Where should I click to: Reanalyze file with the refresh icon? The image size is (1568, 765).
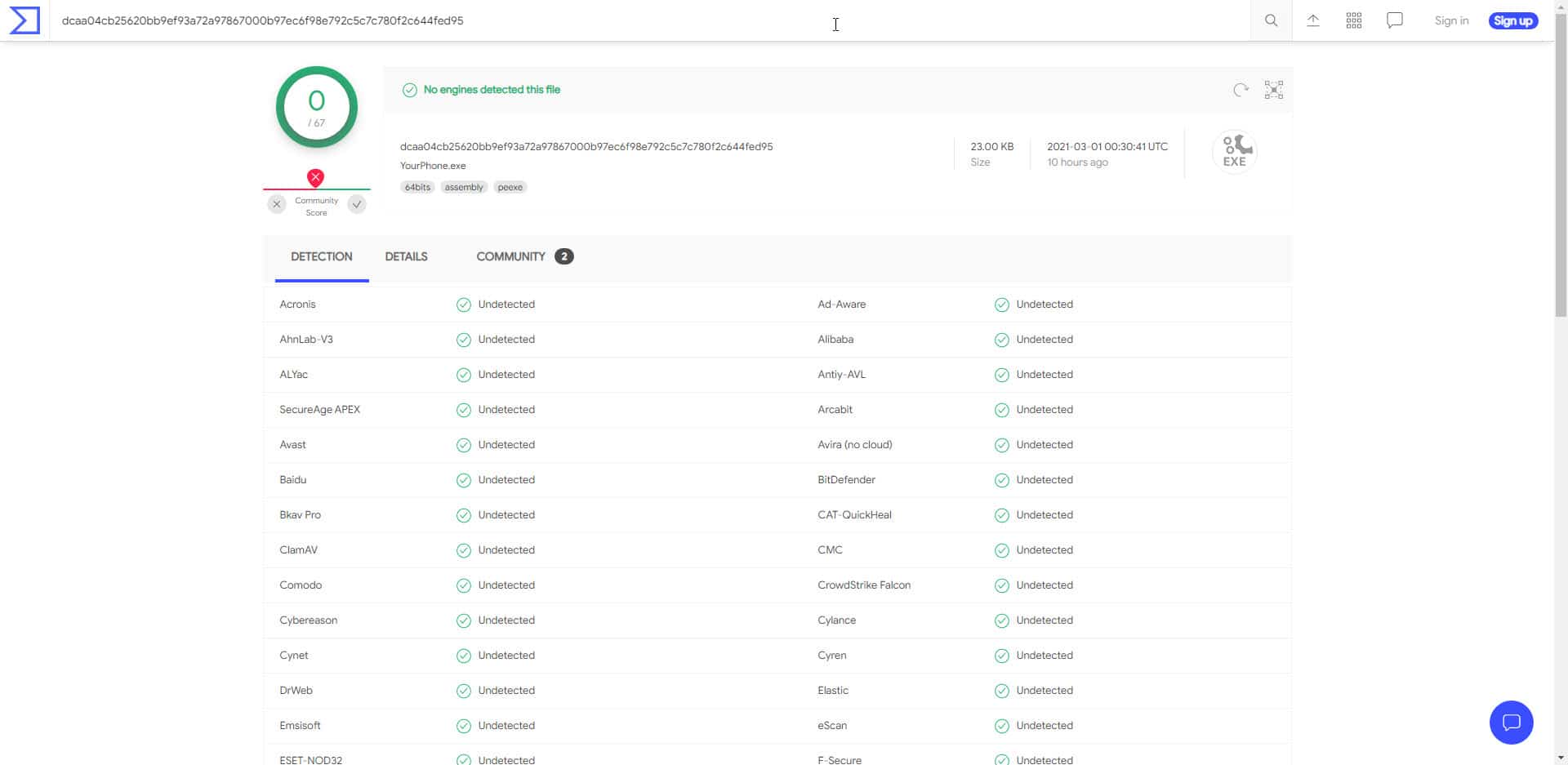pos(1241,90)
